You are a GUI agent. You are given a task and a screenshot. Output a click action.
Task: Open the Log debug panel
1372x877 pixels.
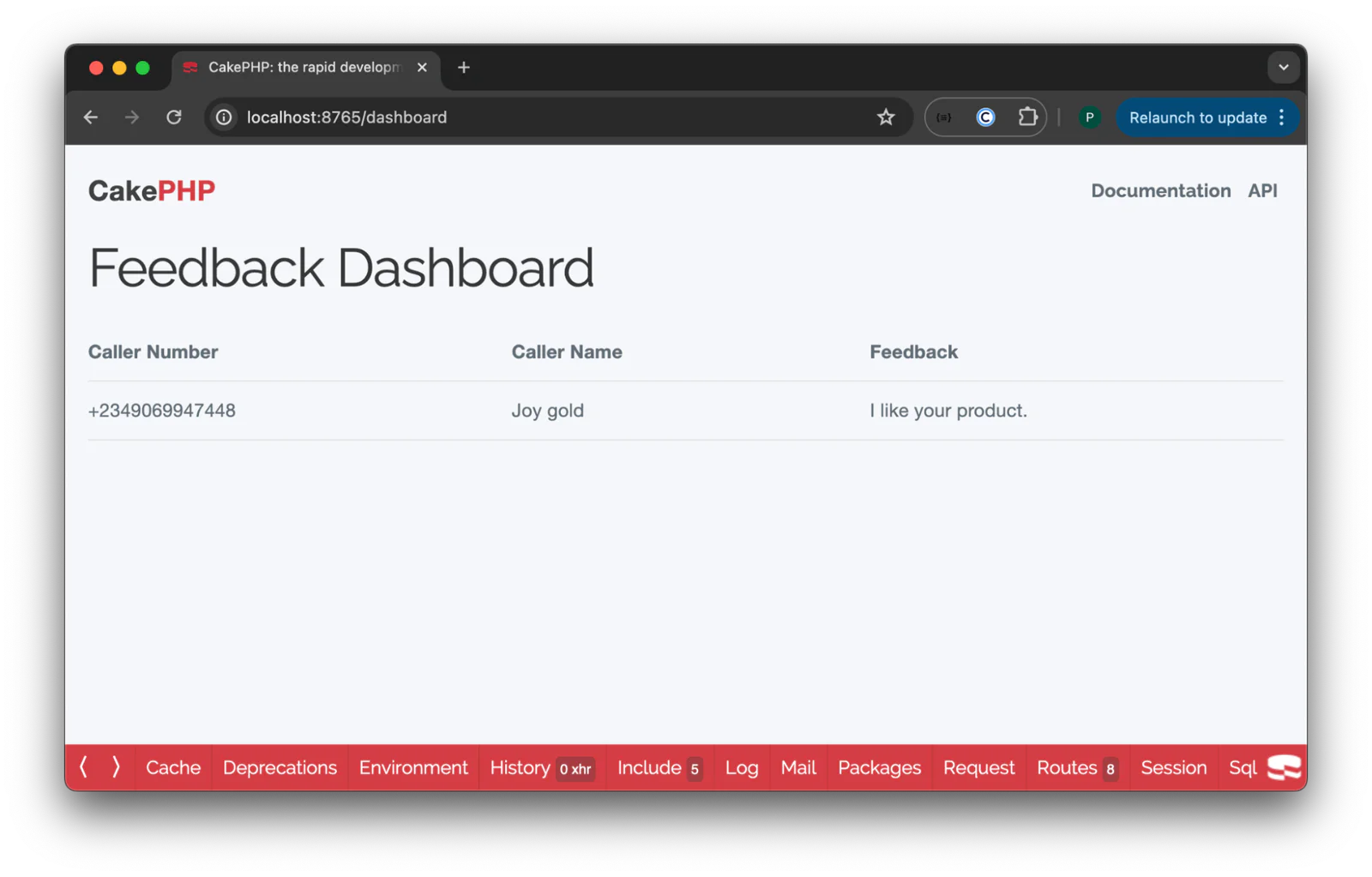coord(742,767)
